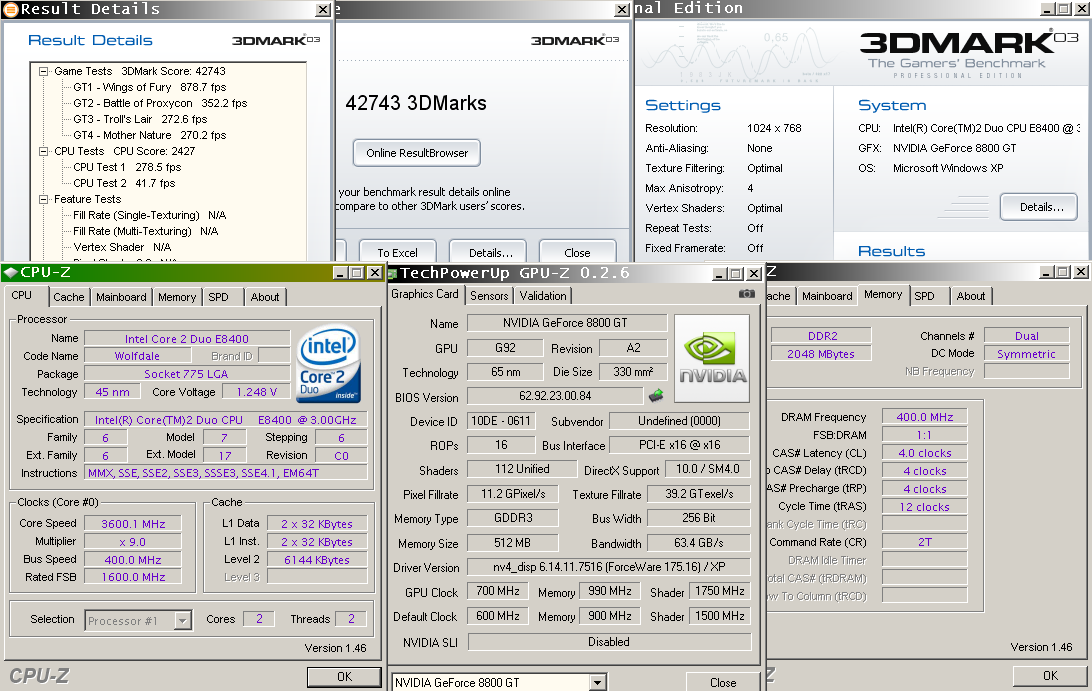Click the Close button in GPU-Z
This screenshot has height=691, width=1092.
[x=722, y=683]
